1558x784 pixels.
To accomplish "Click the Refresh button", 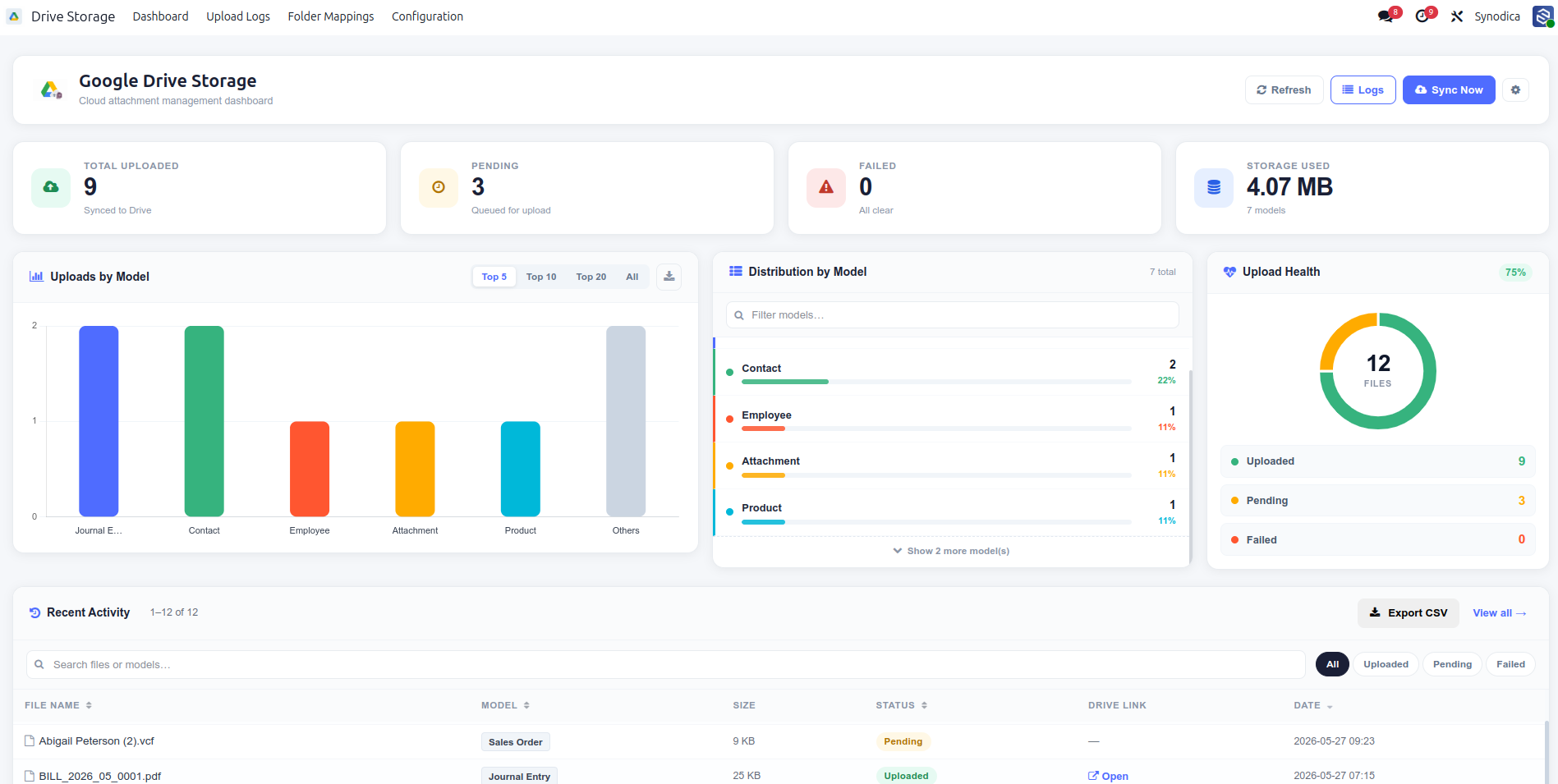I will click(x=1284, y=90).
